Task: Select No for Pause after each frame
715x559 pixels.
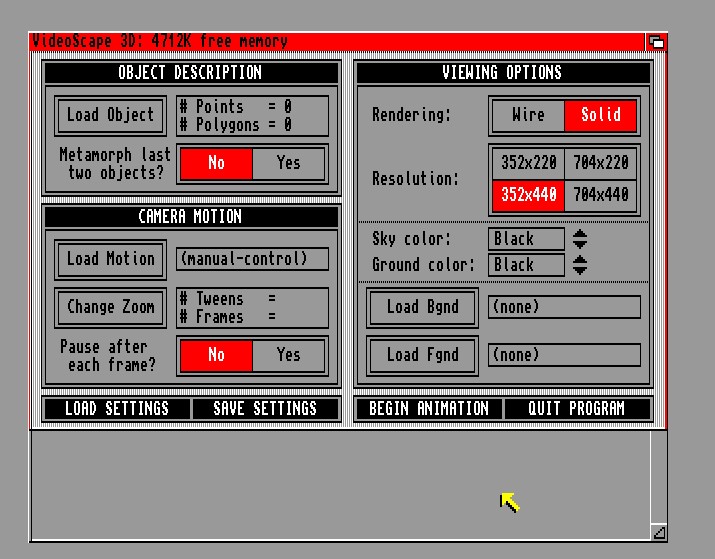Action: [x=216, y=355]
